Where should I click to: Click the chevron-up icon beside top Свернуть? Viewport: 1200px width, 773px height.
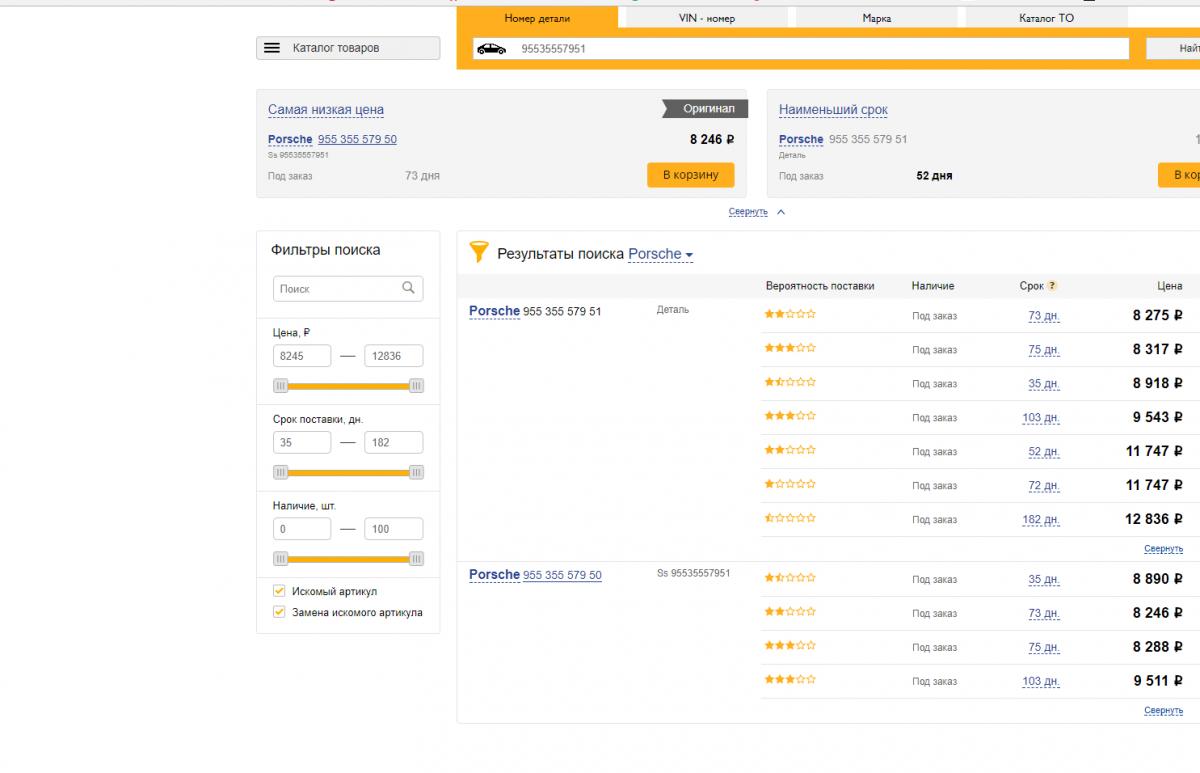coord(781,212)
